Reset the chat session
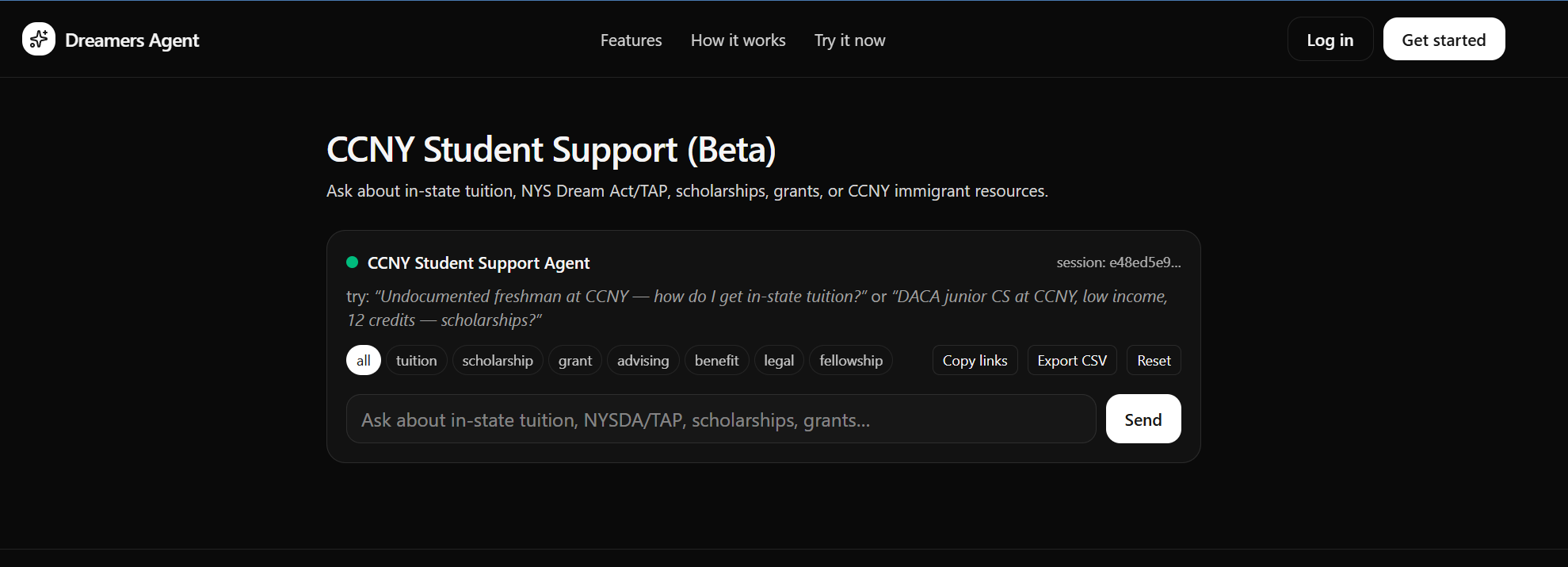The height and width of the screenshot is (567, 1568). tap(1154, 360)
